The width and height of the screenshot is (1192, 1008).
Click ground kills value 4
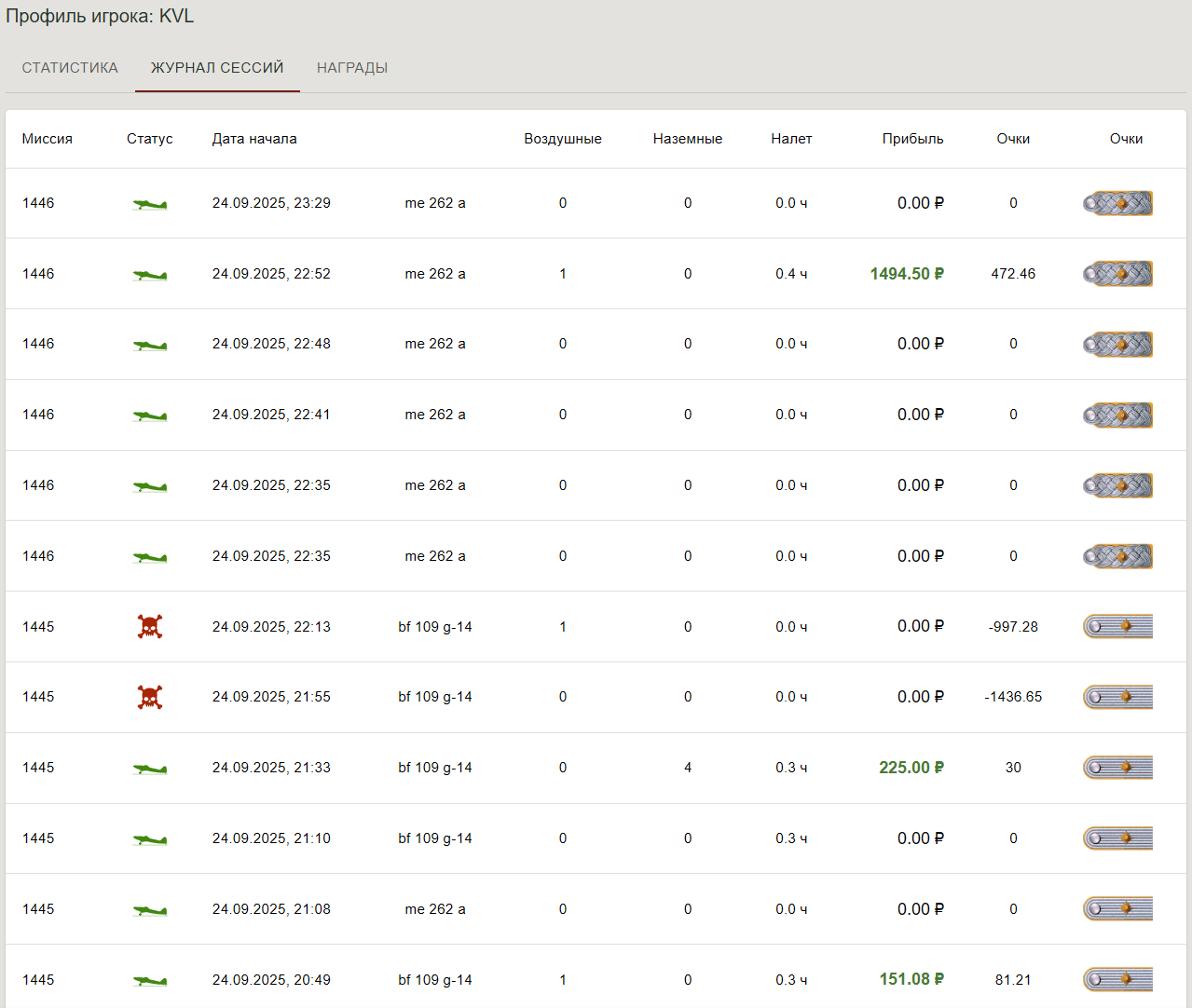(x=688, y=768)
